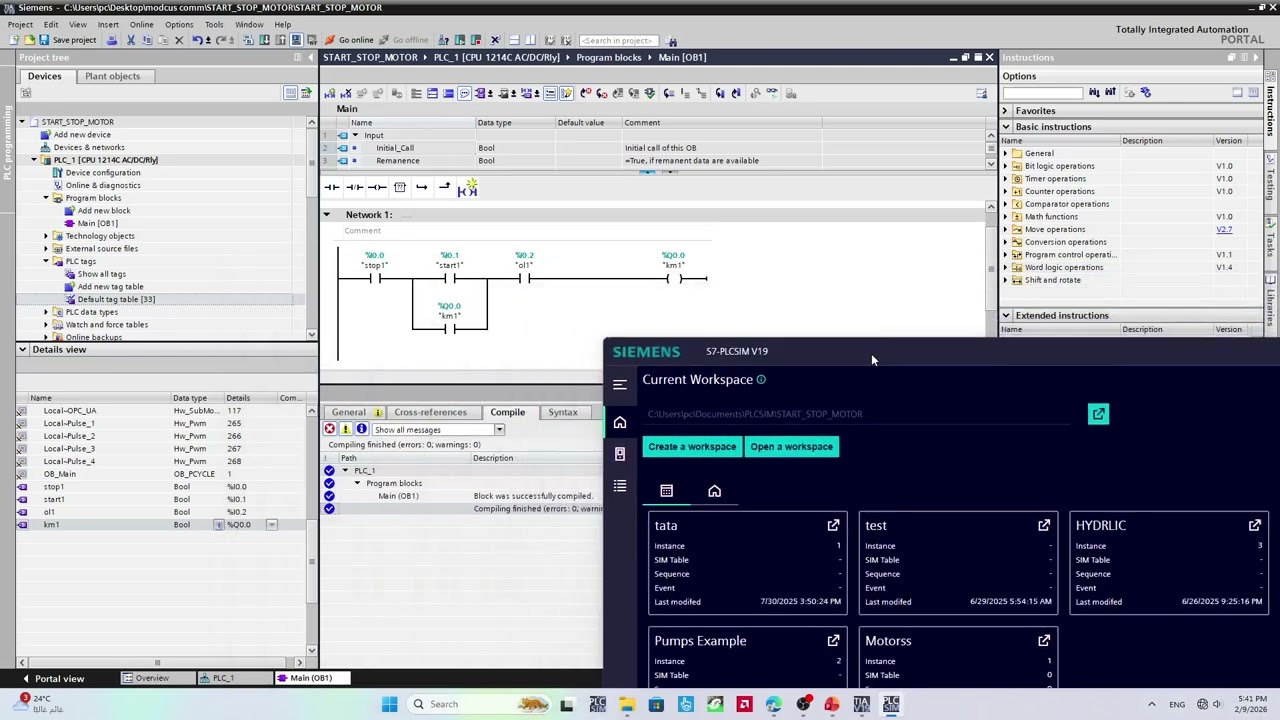Open the Pumps Example workspace icon
Viewport: 1280px width, 720px height.
833,641
